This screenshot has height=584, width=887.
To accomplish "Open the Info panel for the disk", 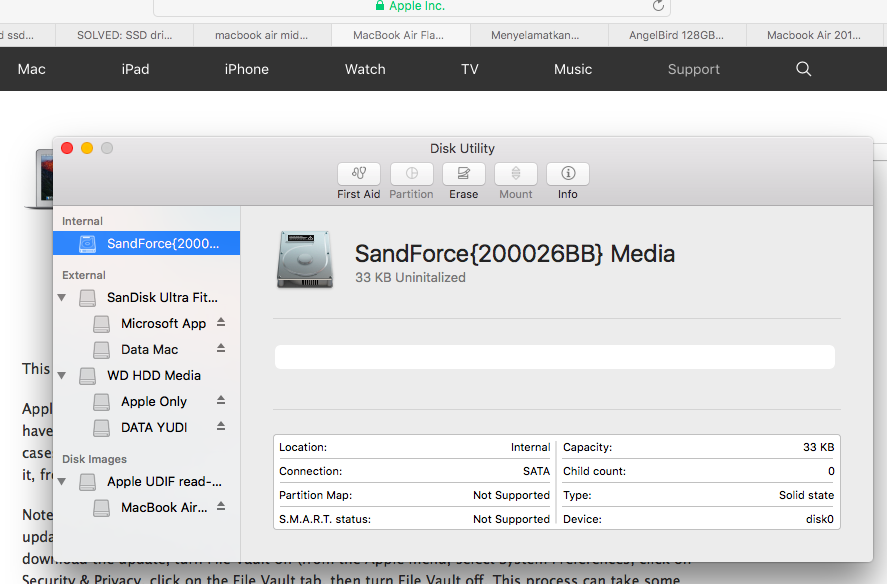I will [568, 174].
